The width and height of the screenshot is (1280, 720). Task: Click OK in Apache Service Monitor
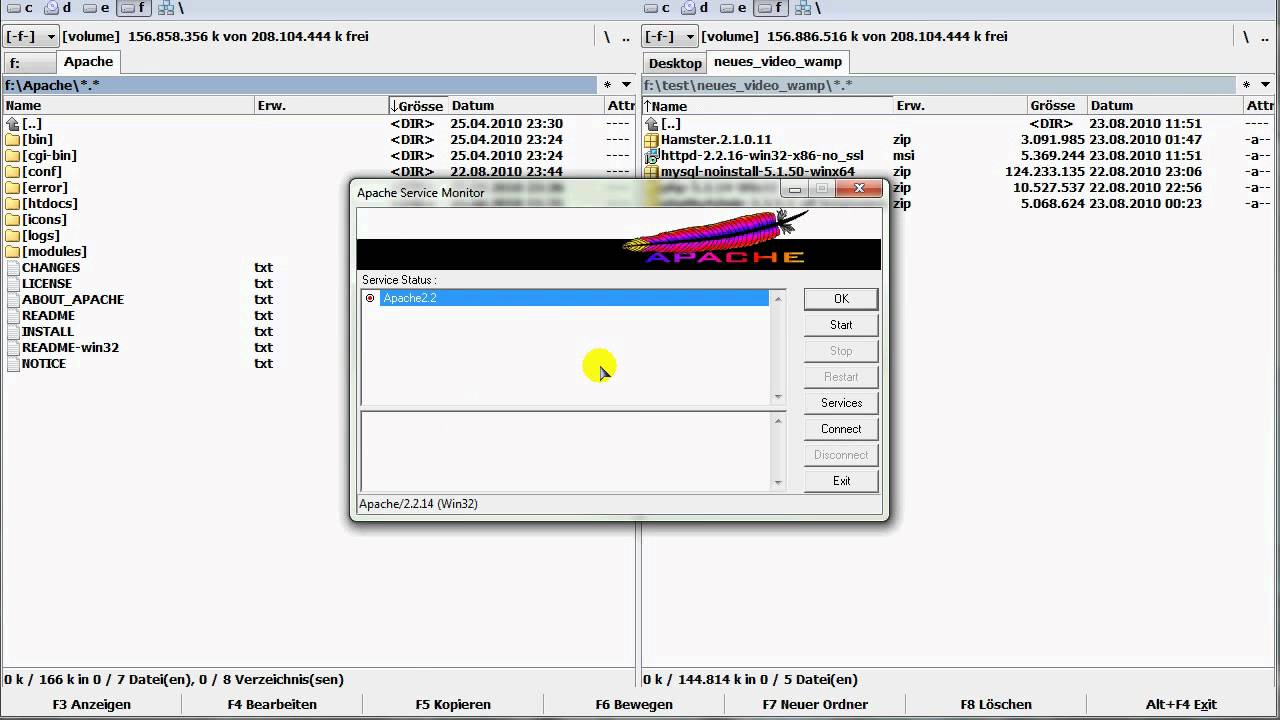point(841,299)
